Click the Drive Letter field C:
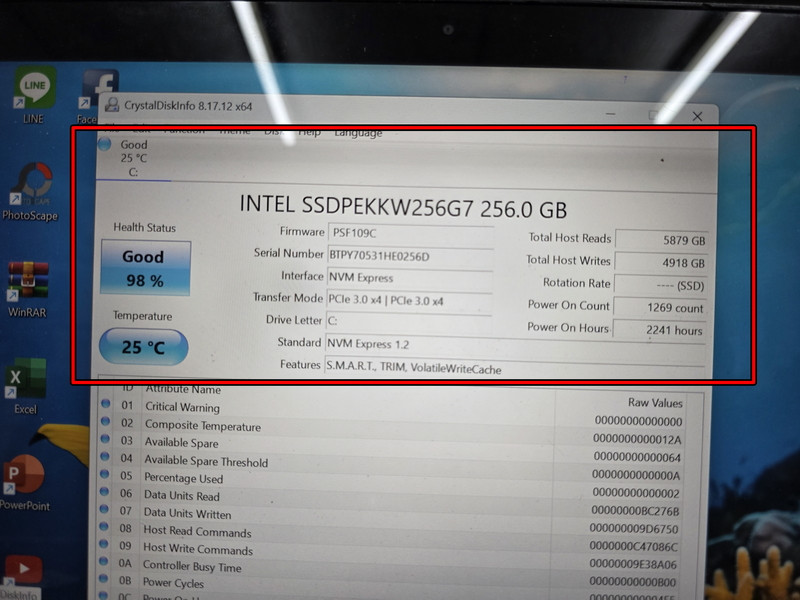 (409, 322)
